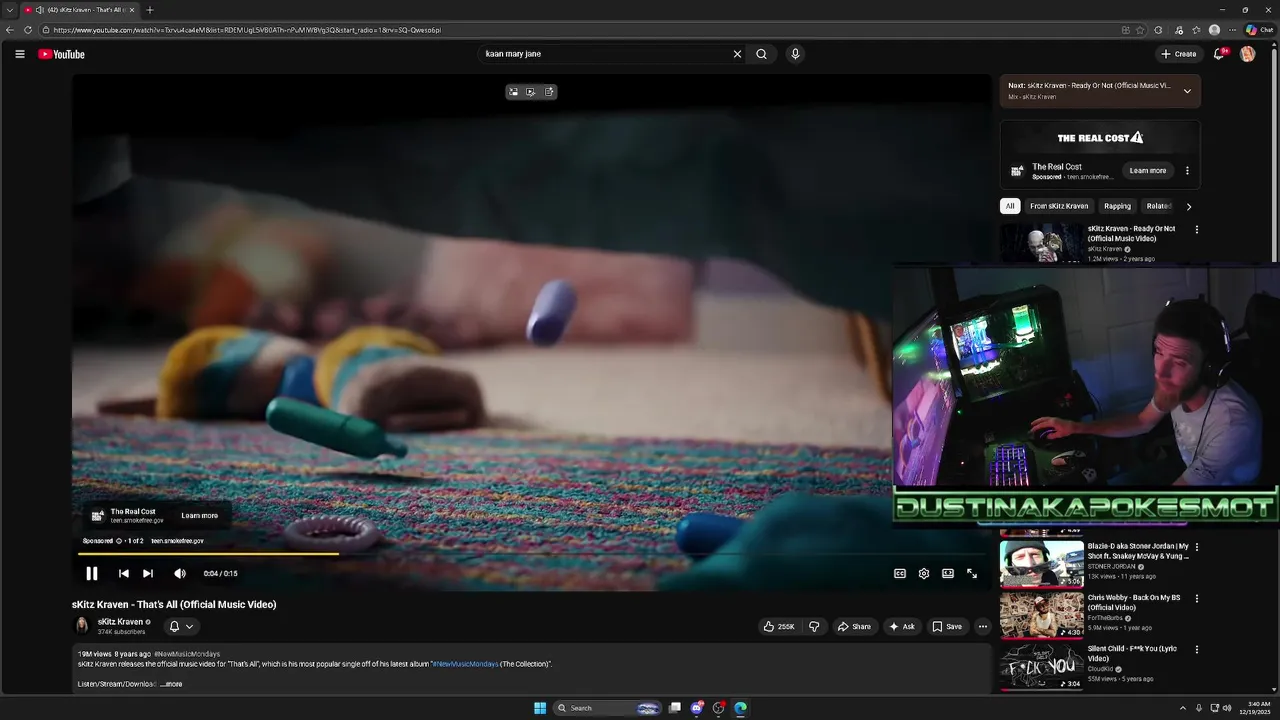The image size is (1280, 720).
Task: Mute the video volume
Action: coord(180,573)
